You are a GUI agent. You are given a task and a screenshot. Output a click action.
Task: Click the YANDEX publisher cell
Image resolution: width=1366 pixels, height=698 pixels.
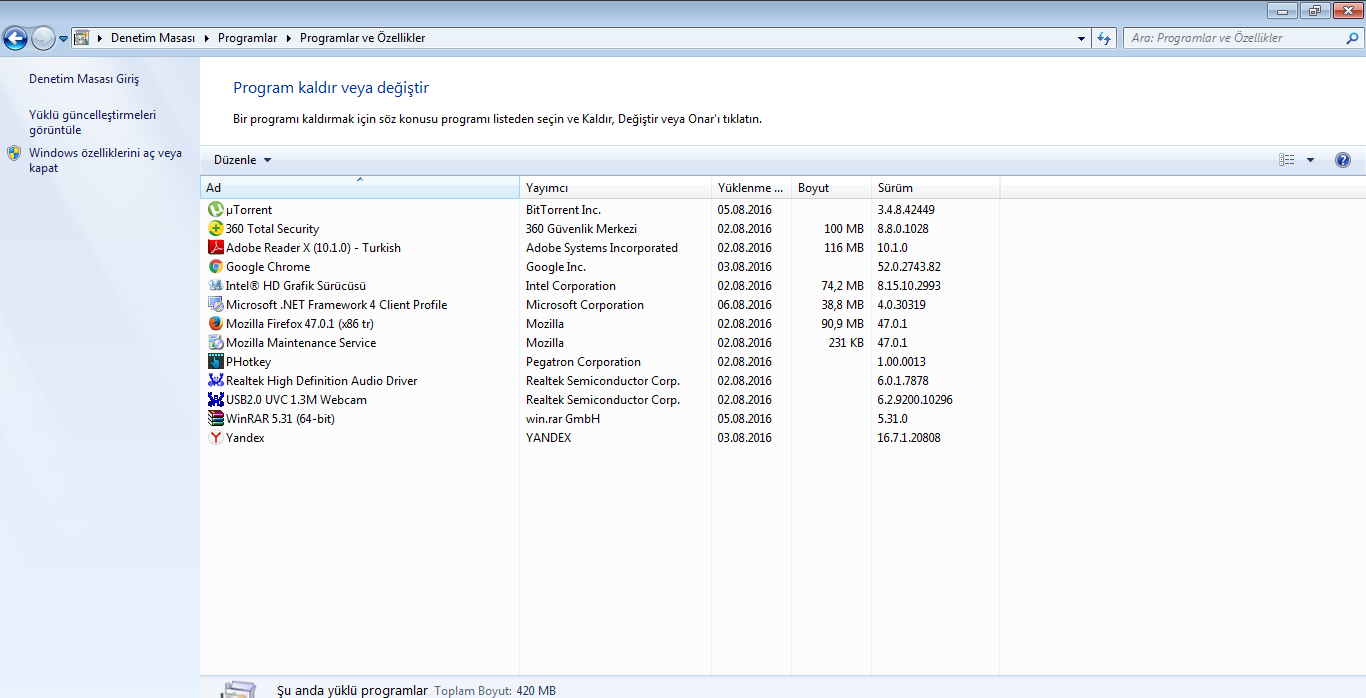(x=549, y=438)
